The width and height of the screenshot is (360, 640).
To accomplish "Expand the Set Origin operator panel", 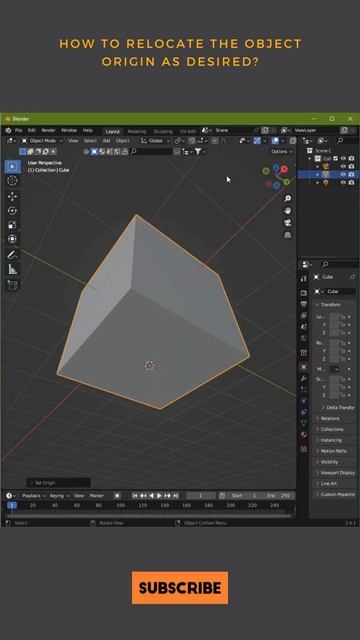I will tap(58, 483).
